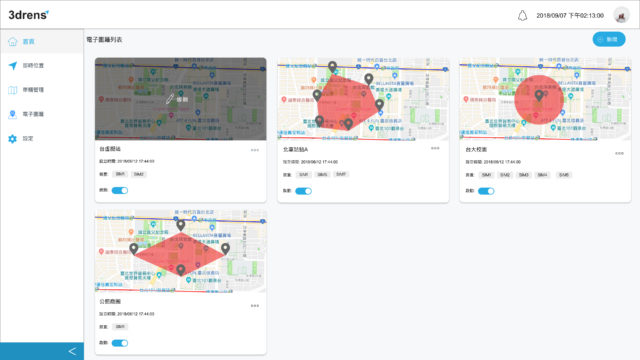Image resolution: width=640 pixels, height=360 pixels.
Task: Toggle enable switch on first fence card
Action: coord(120,190)
